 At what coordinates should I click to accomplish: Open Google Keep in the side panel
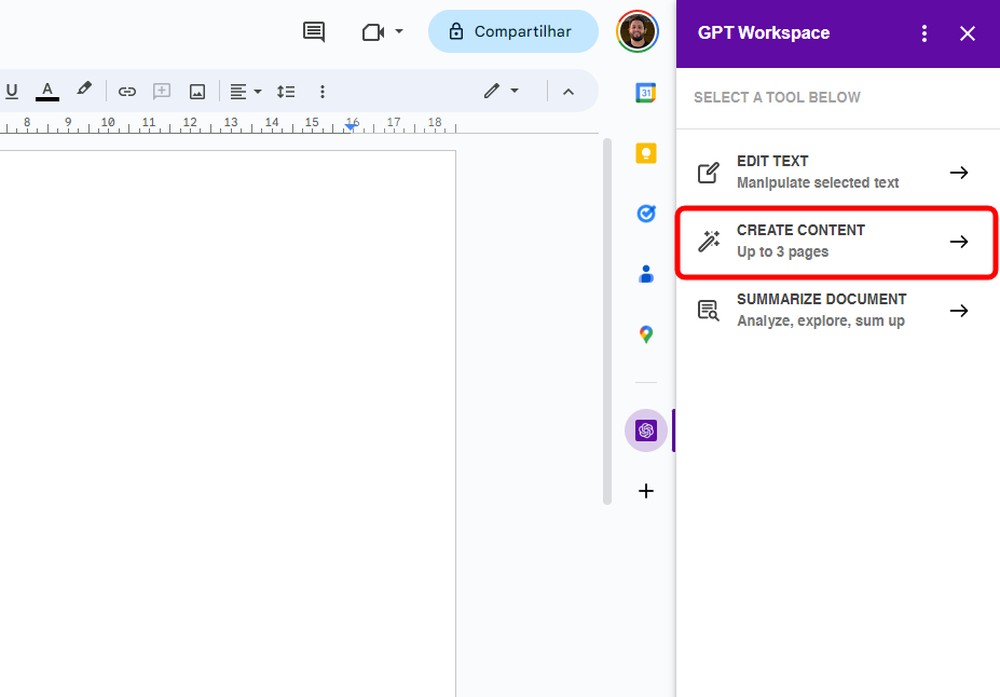click(645, 152)
